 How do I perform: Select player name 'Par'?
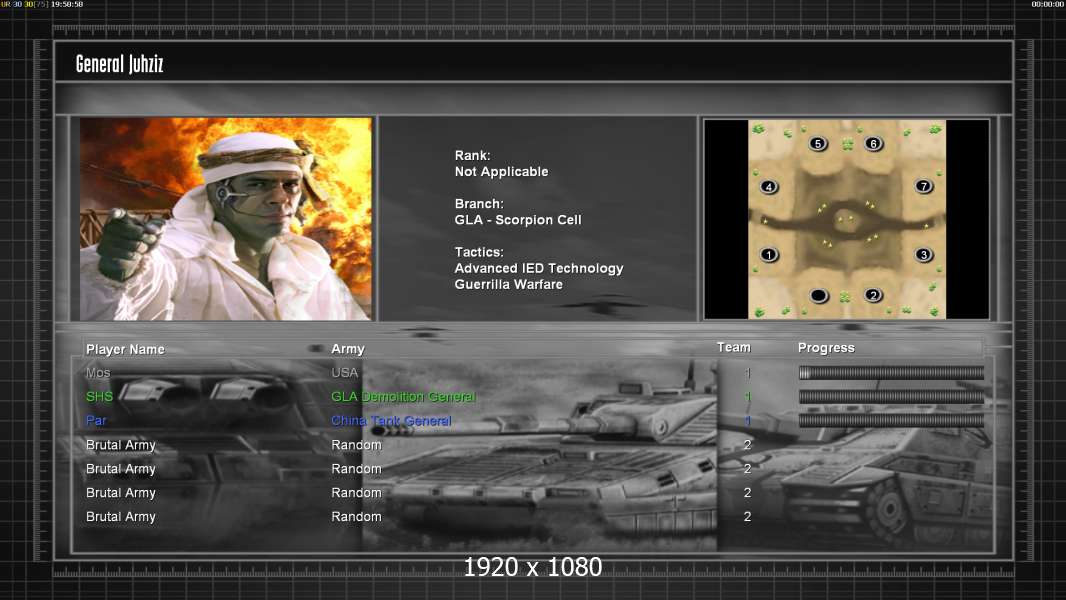[96, 421]
